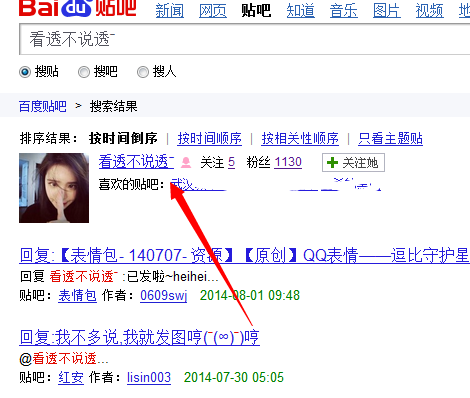Open the 新闻 navigation link
This screenshot has width=470, height=398.
(x=170, y=11)
